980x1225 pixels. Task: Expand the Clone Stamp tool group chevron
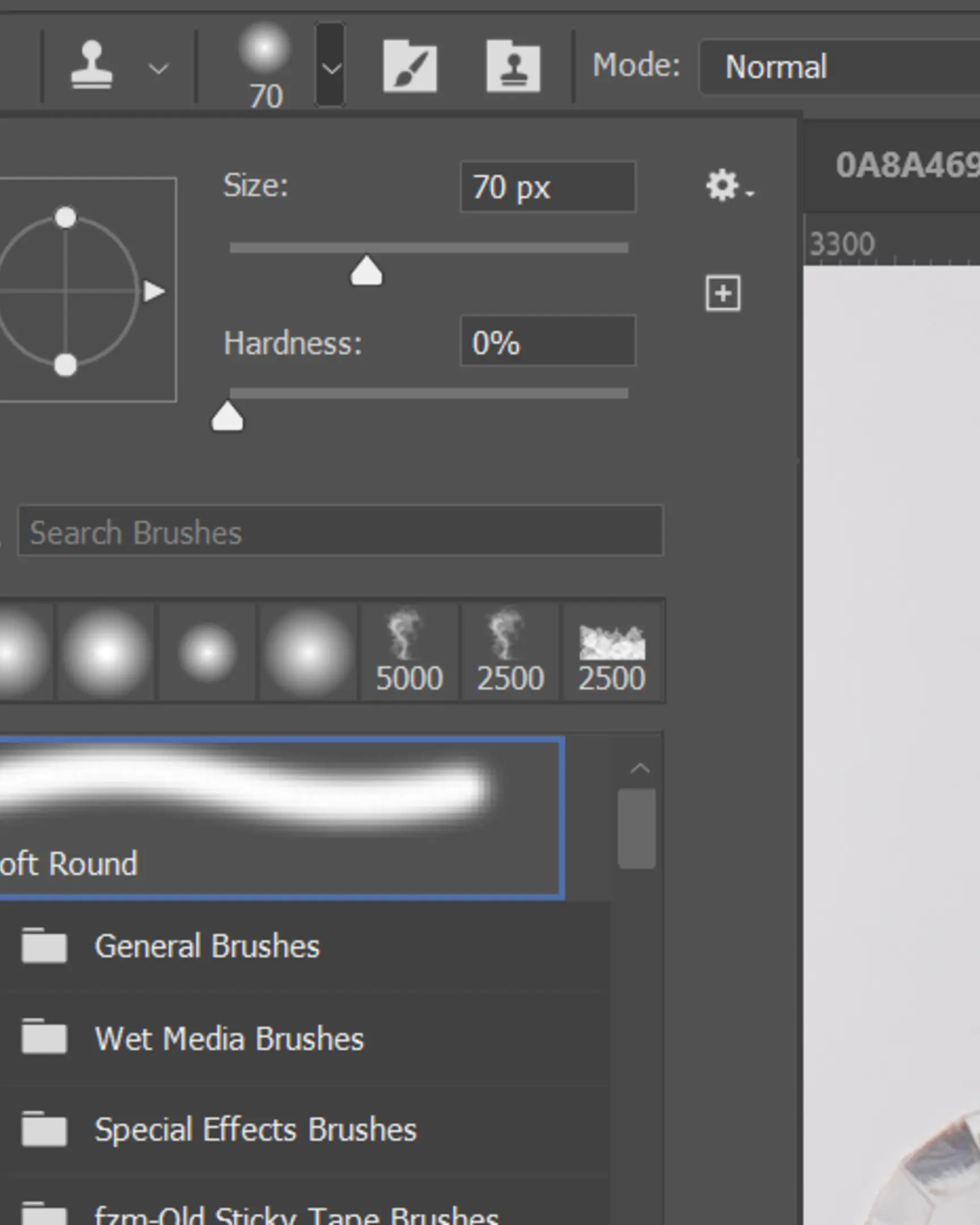click(x=157, y=68)
